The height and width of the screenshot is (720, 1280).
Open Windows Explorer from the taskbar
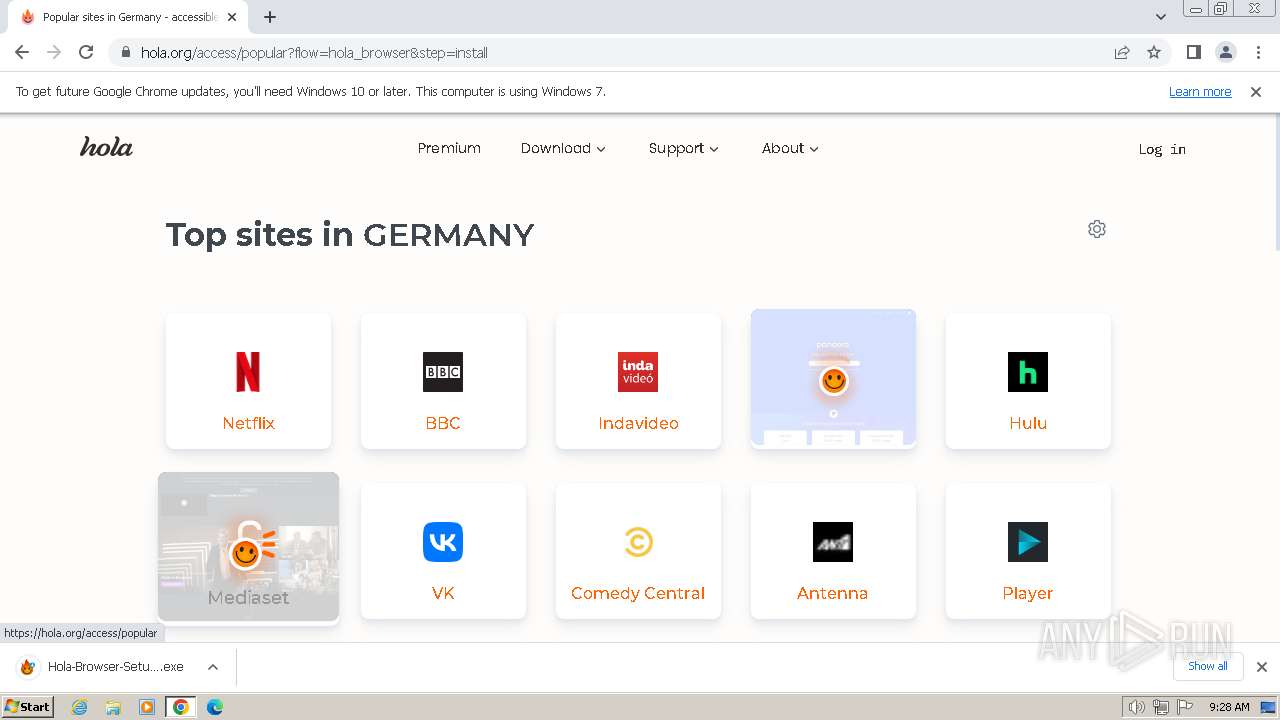113,707
